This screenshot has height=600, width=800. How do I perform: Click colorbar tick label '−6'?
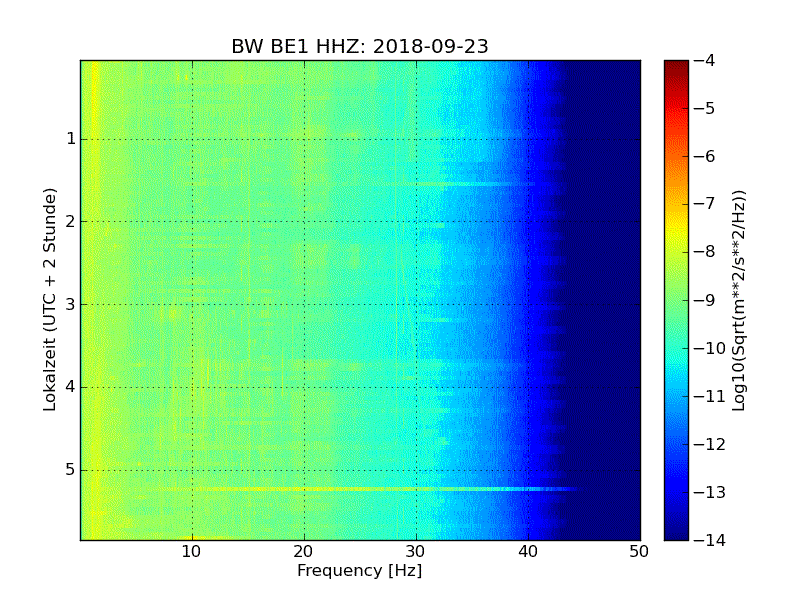click(x=705, y=156)
